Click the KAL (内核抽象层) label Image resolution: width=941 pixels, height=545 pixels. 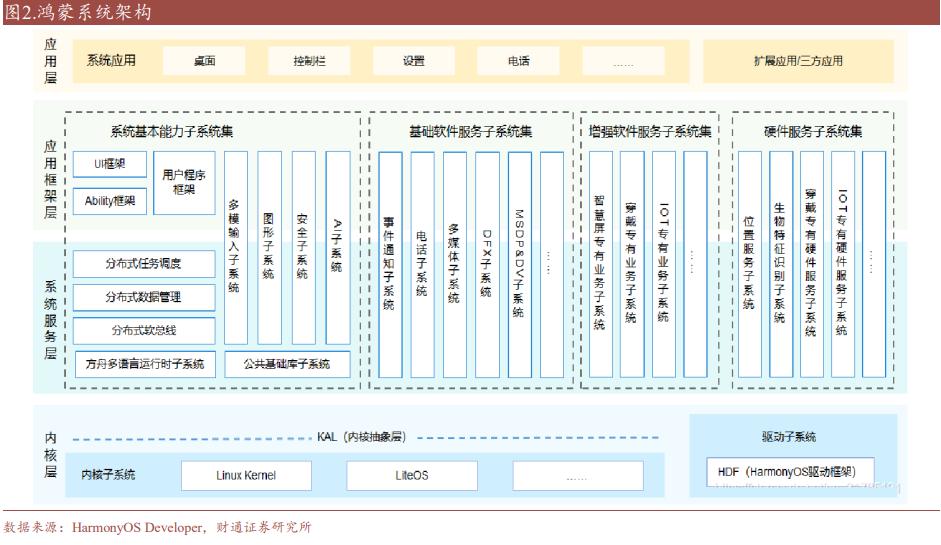click(x=362, y=437)
